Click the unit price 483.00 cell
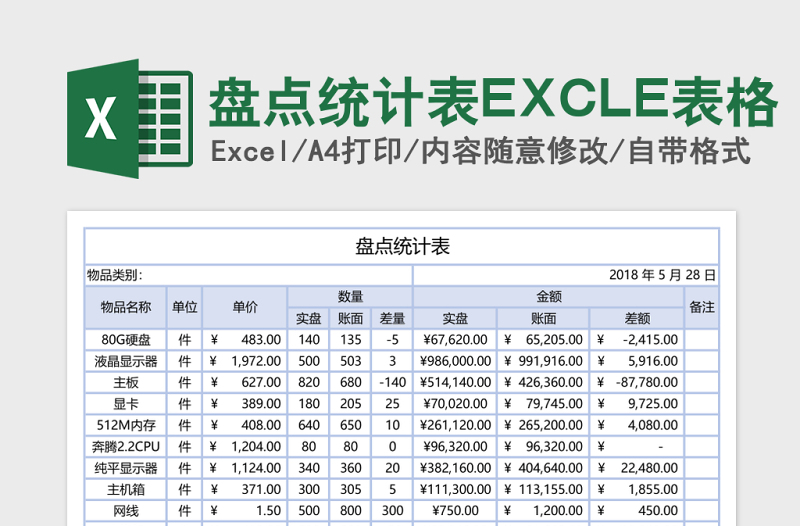This screenshot has height=526, width=800. (245, 340)
